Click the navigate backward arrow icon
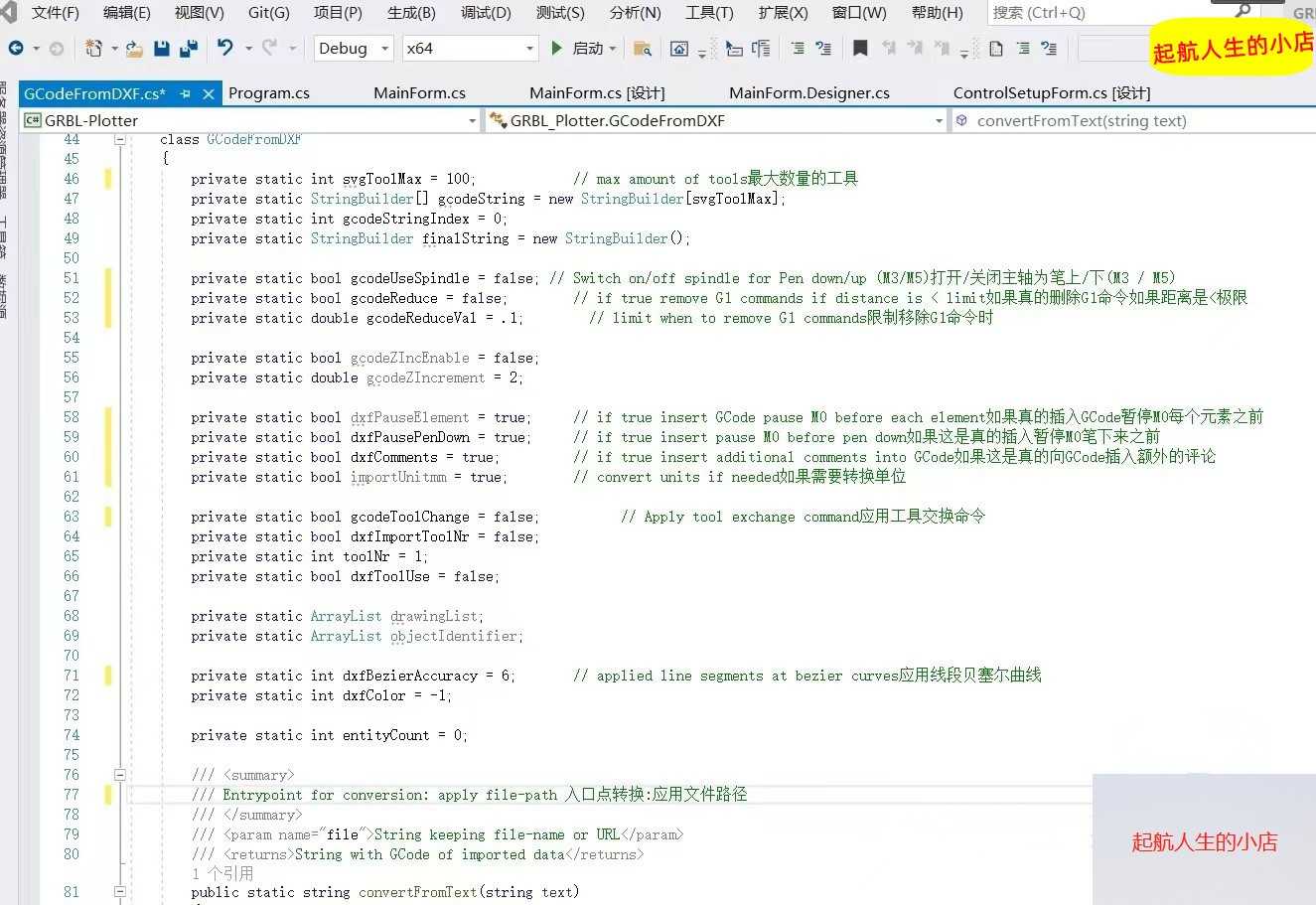The width and height of the screenshot is (1316, 905). click(17, 48)
